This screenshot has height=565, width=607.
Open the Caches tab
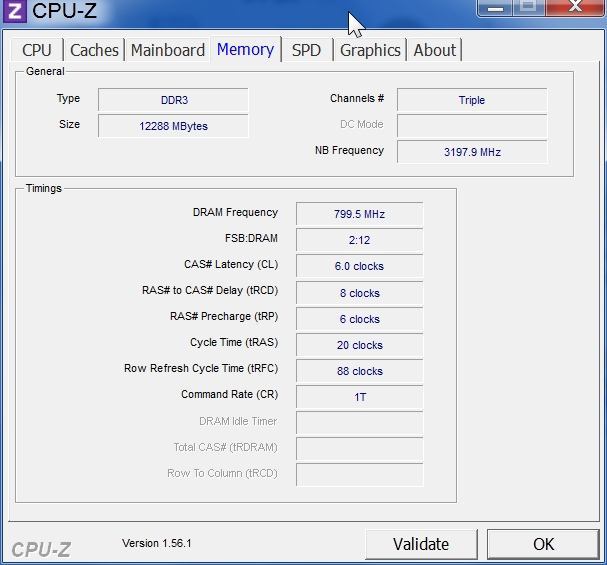(94, 50)
